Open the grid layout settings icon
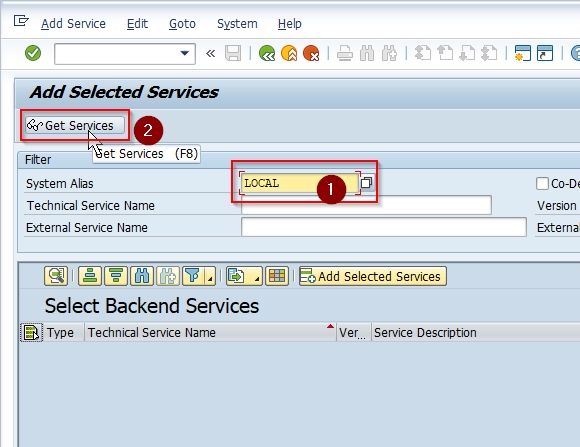 click(x=277, y=276)
